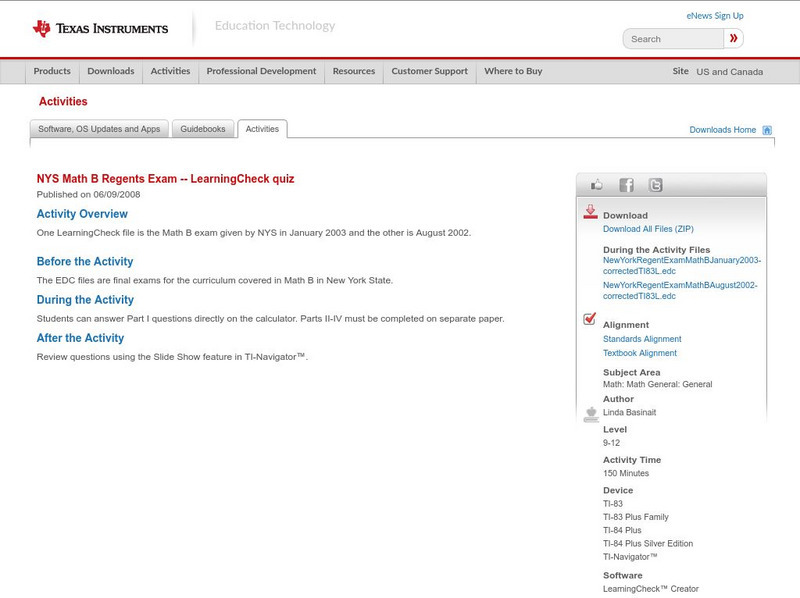Open the Professional Development menu
The image size is (800, 598).
pyautogui.click(x=261, y=71)
